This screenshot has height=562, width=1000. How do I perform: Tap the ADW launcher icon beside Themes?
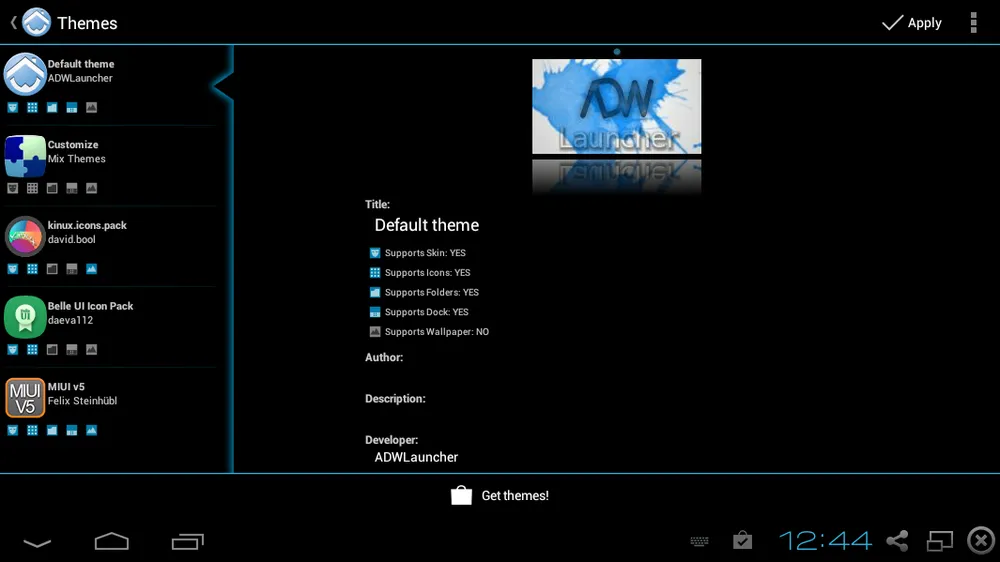(36, 23)
